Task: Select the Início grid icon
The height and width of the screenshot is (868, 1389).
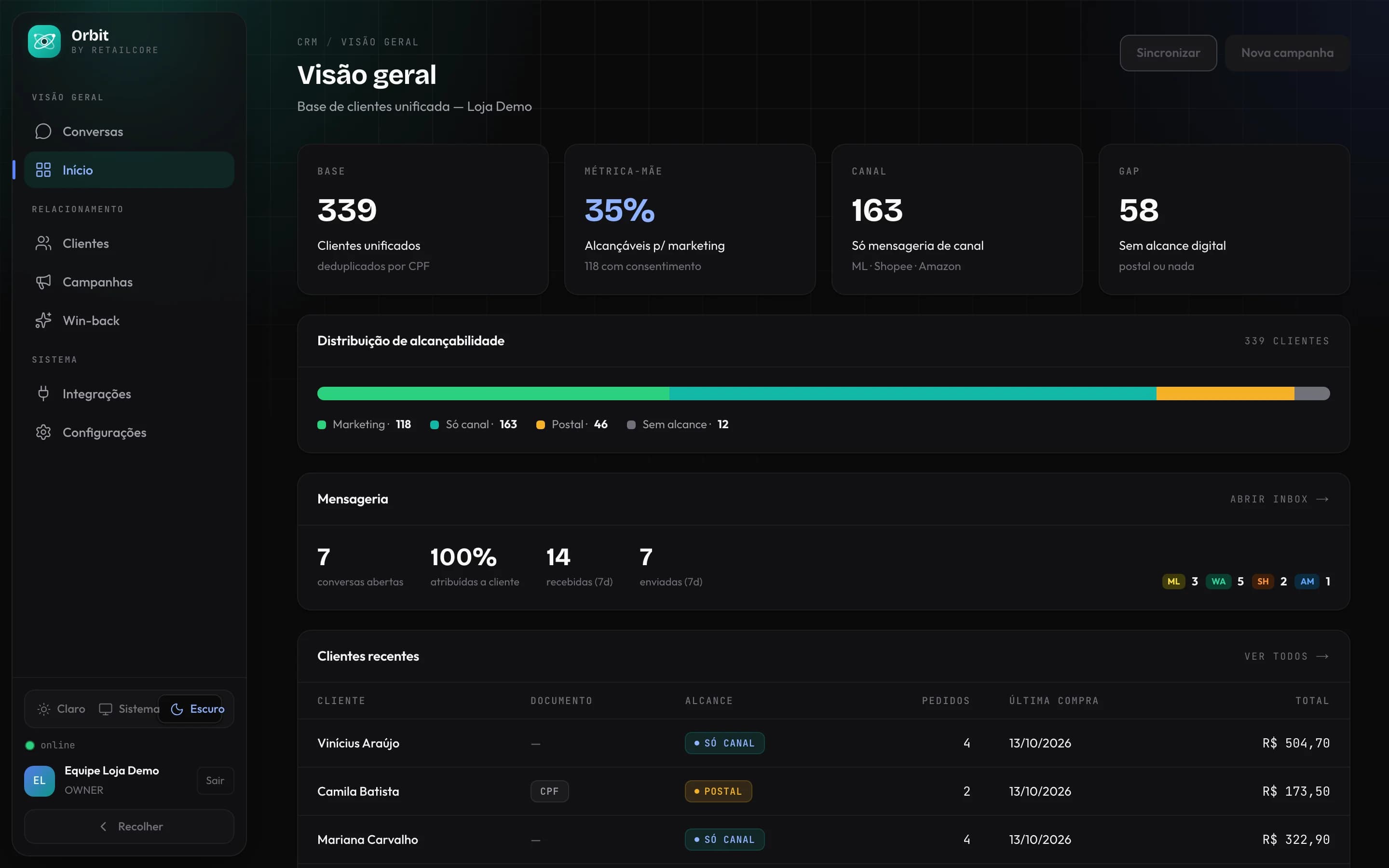Action: (x=43, y=170)
